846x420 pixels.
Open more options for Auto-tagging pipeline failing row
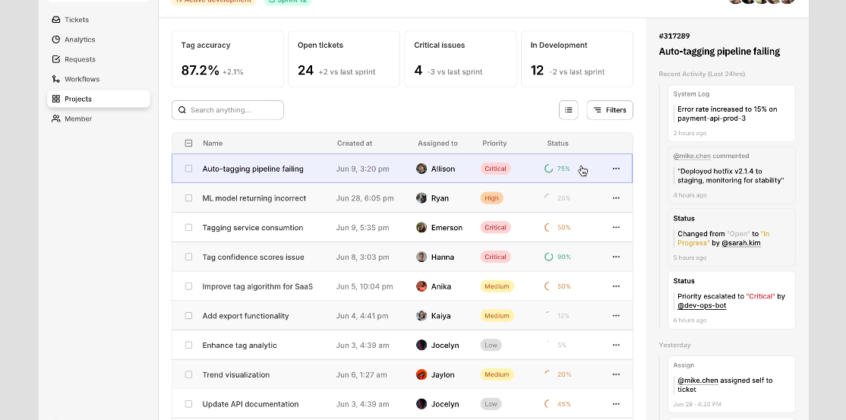point(616,168)
